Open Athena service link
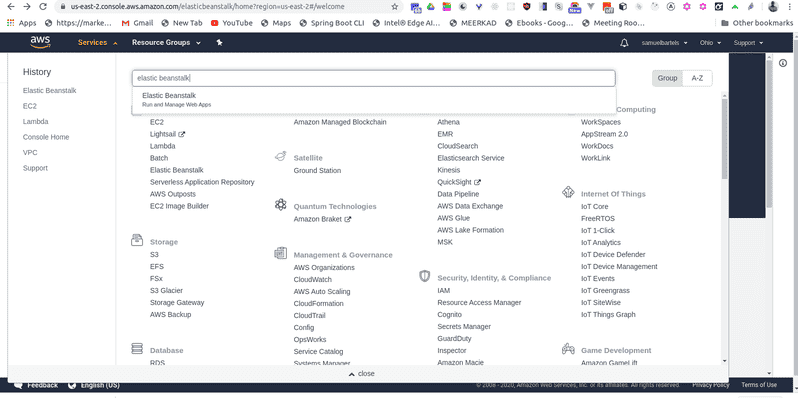Screen dimensions: 798x398 (x=448, y=122)
